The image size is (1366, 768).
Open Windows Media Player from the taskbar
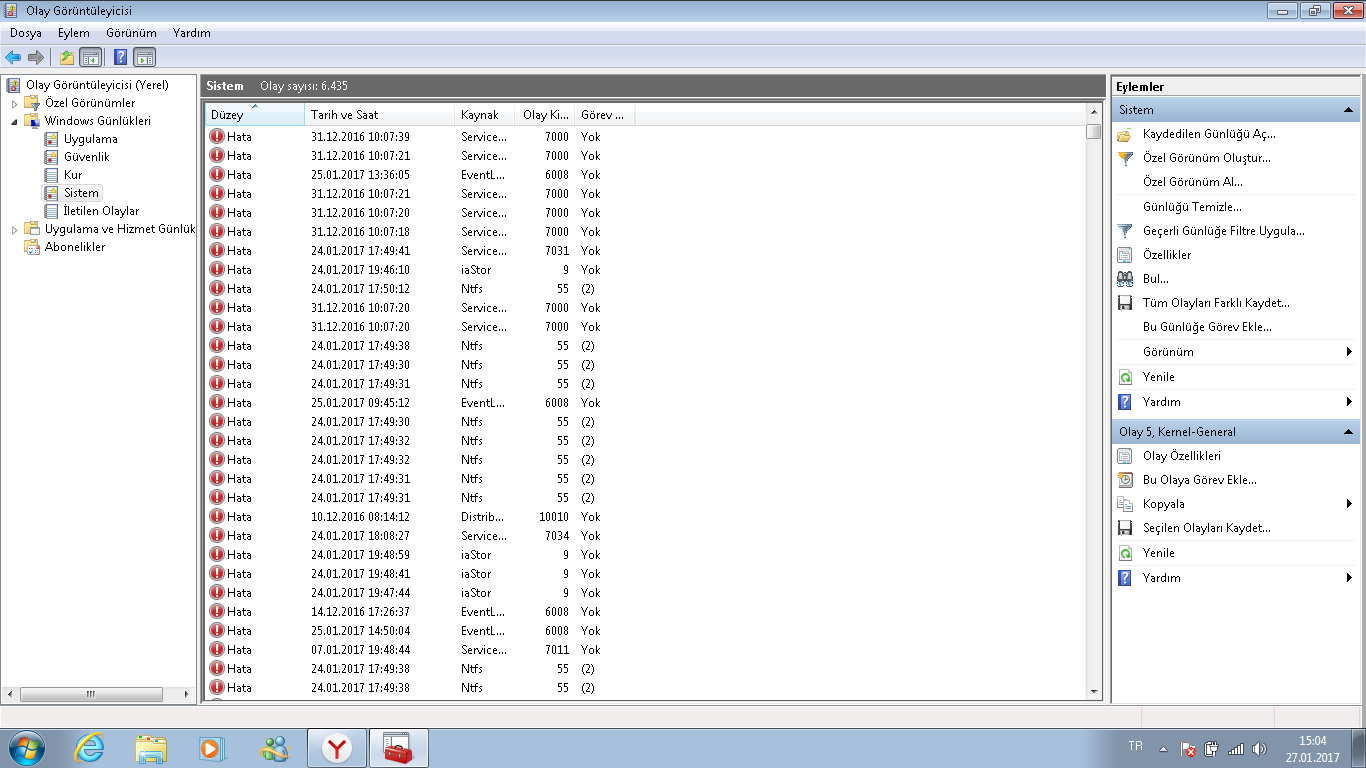click(x=211, y=748)
